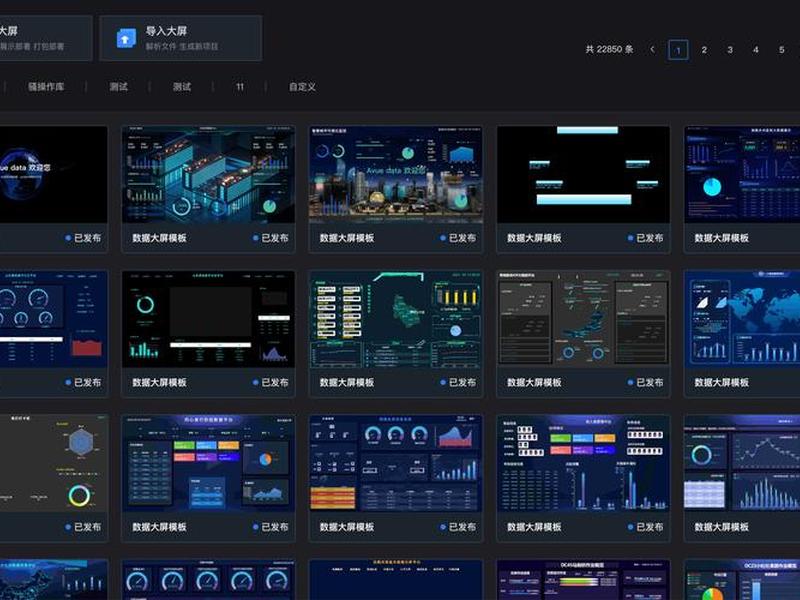Open the hexagon radar chart thumbnail
Viewport: 800px width, 600px height.
(x=54, y=463)
